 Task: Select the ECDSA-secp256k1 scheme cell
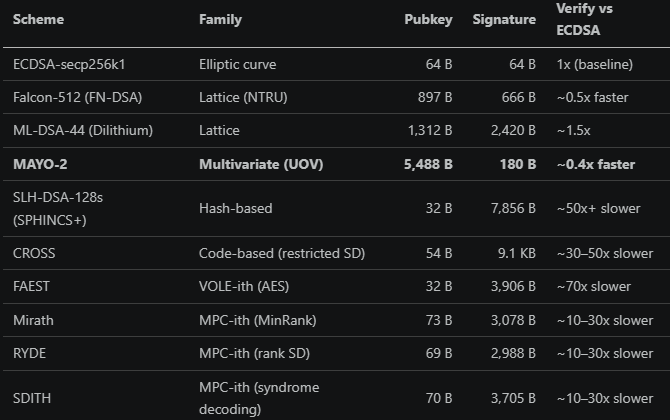point(69,64)
